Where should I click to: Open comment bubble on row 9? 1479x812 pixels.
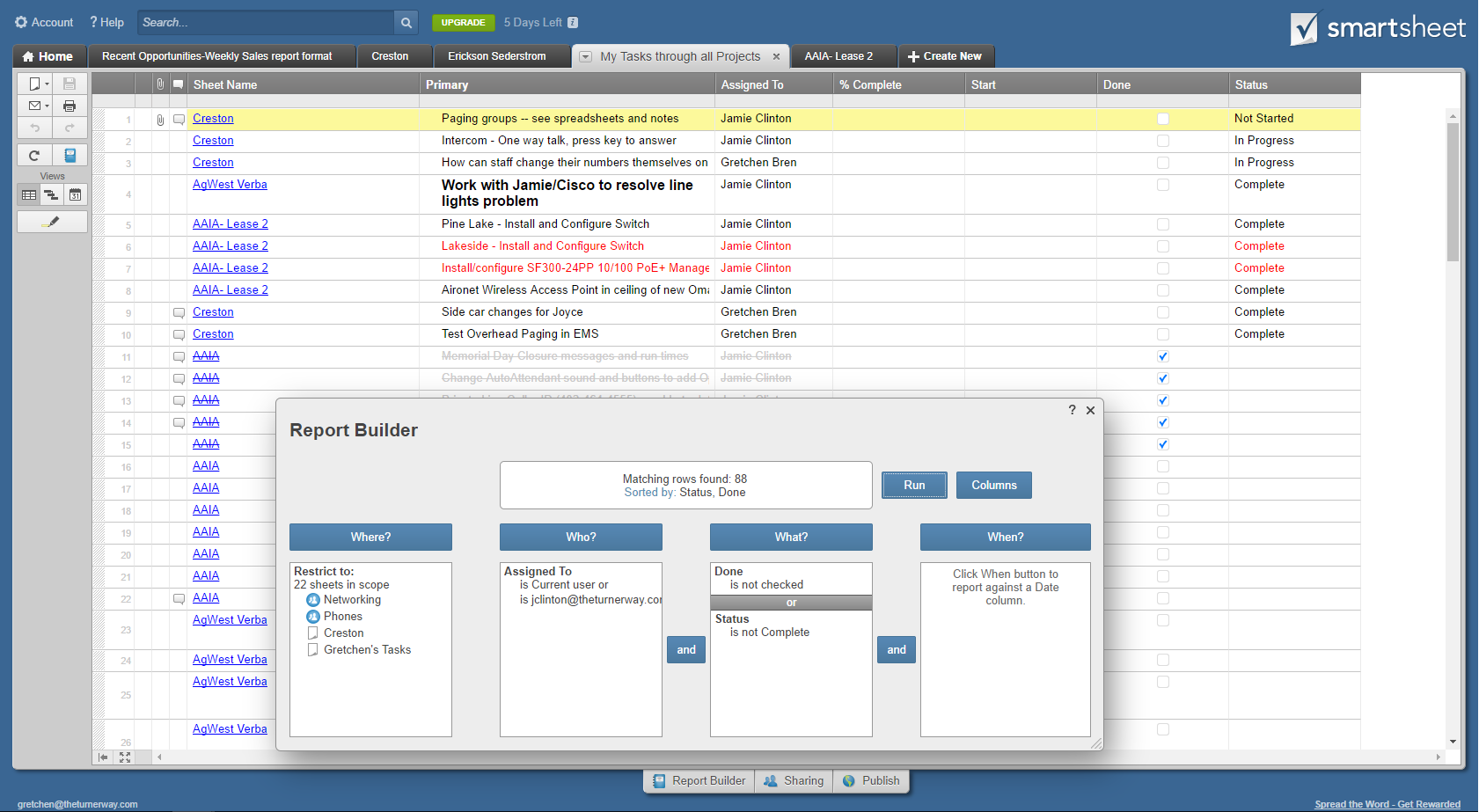tap(179, 312)
